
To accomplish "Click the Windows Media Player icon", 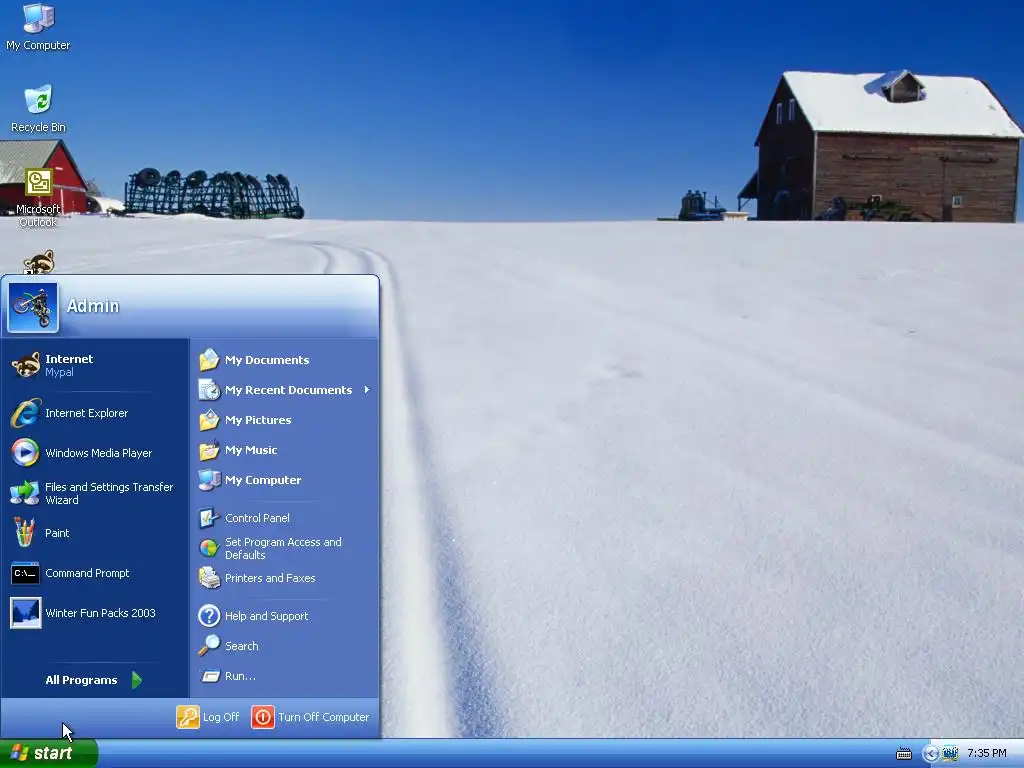I will (25, 453).
